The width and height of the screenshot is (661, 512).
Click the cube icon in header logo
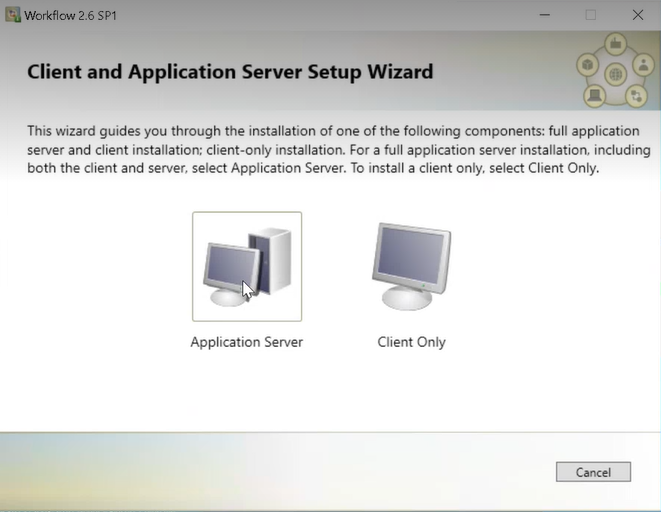pyautogui.click(x=587, y=65)
